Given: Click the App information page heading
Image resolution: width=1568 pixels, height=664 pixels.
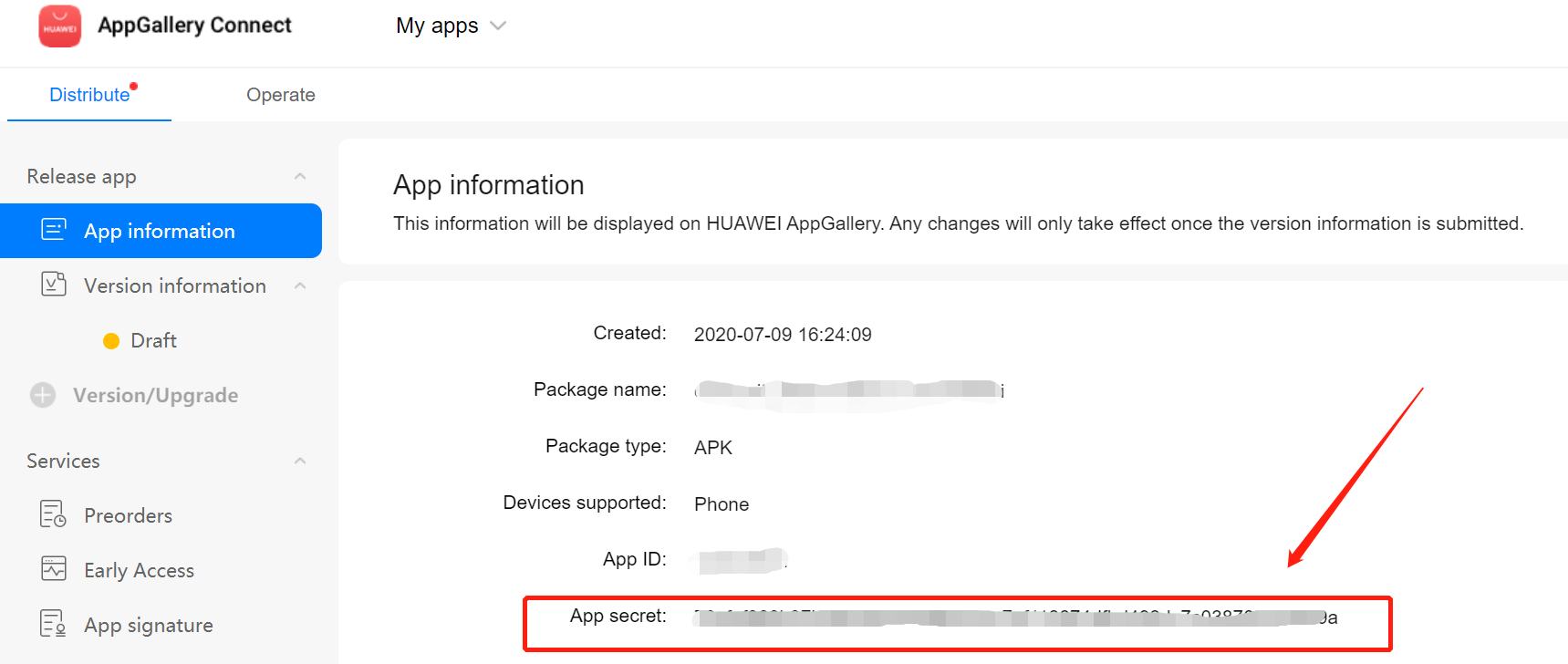Looking at the screenshot, I should click(489, 185).
